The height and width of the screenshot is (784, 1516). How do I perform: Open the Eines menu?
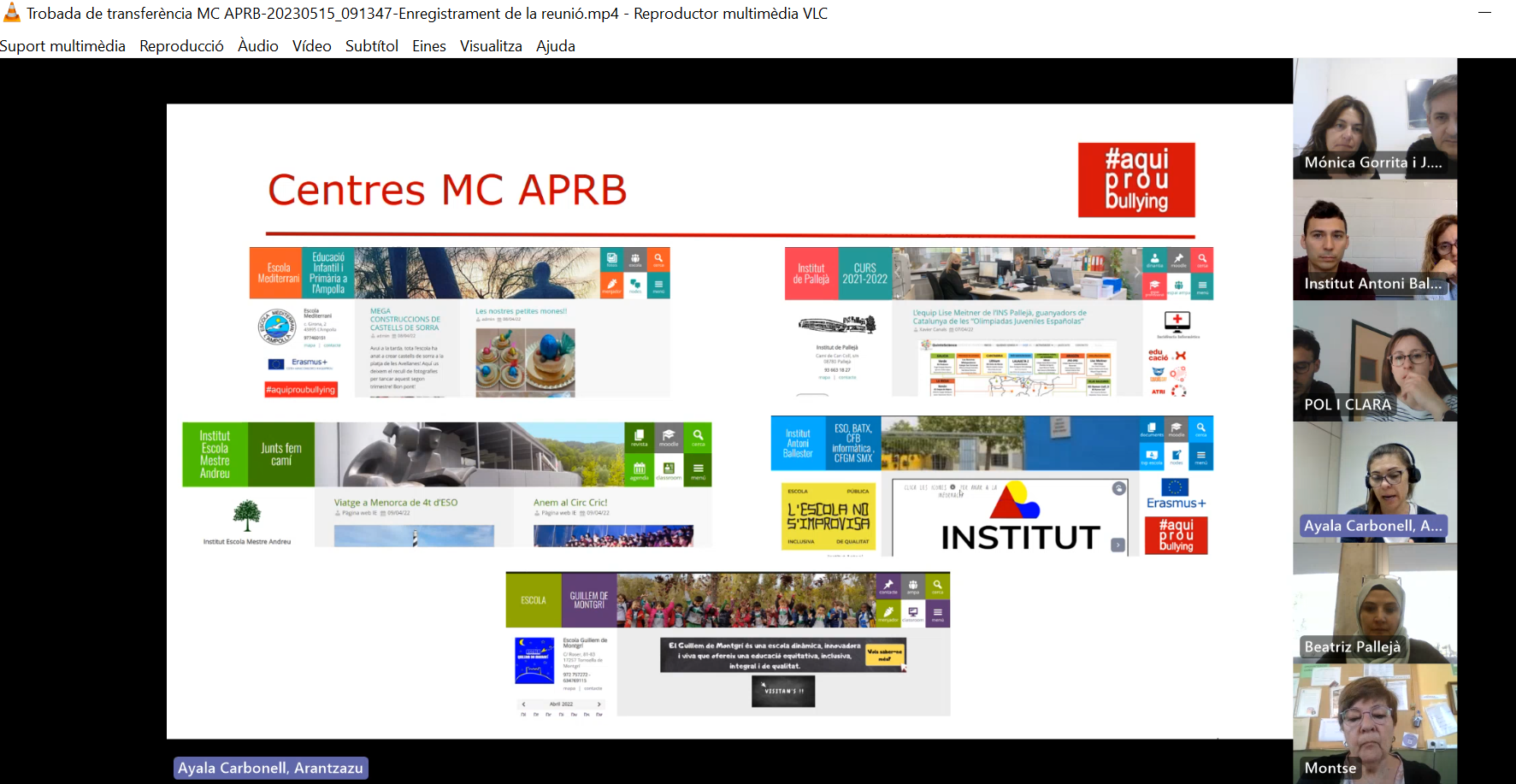coord(428,46)
